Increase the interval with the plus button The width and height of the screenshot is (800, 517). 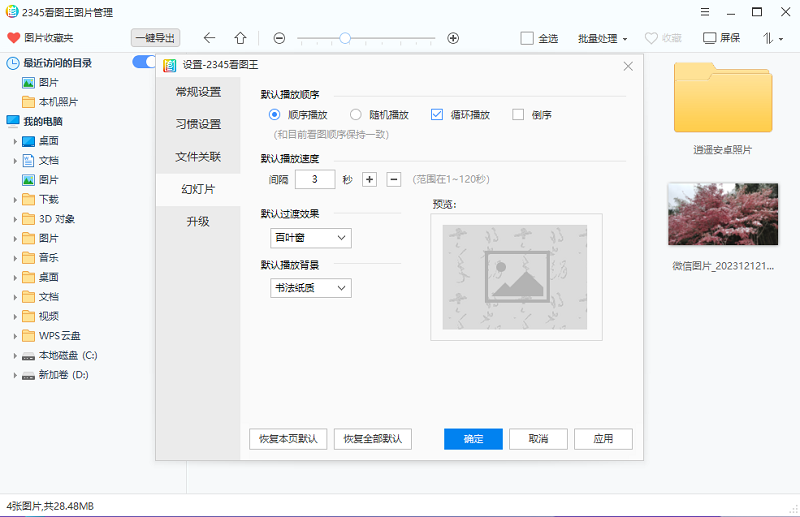click(x=369, y=179)
